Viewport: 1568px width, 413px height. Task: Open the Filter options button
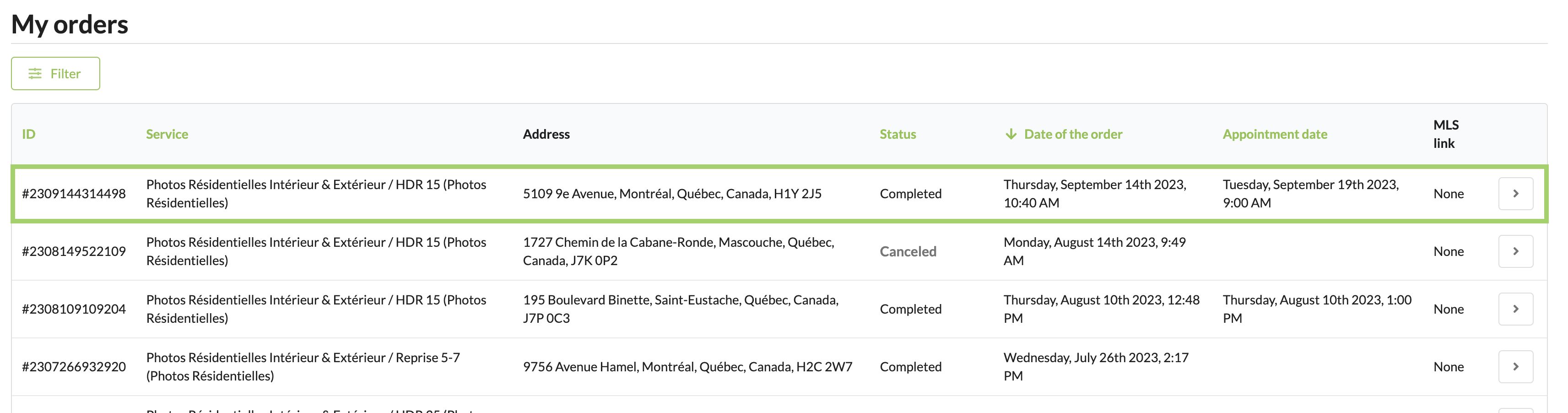click(x=55, y=74)
